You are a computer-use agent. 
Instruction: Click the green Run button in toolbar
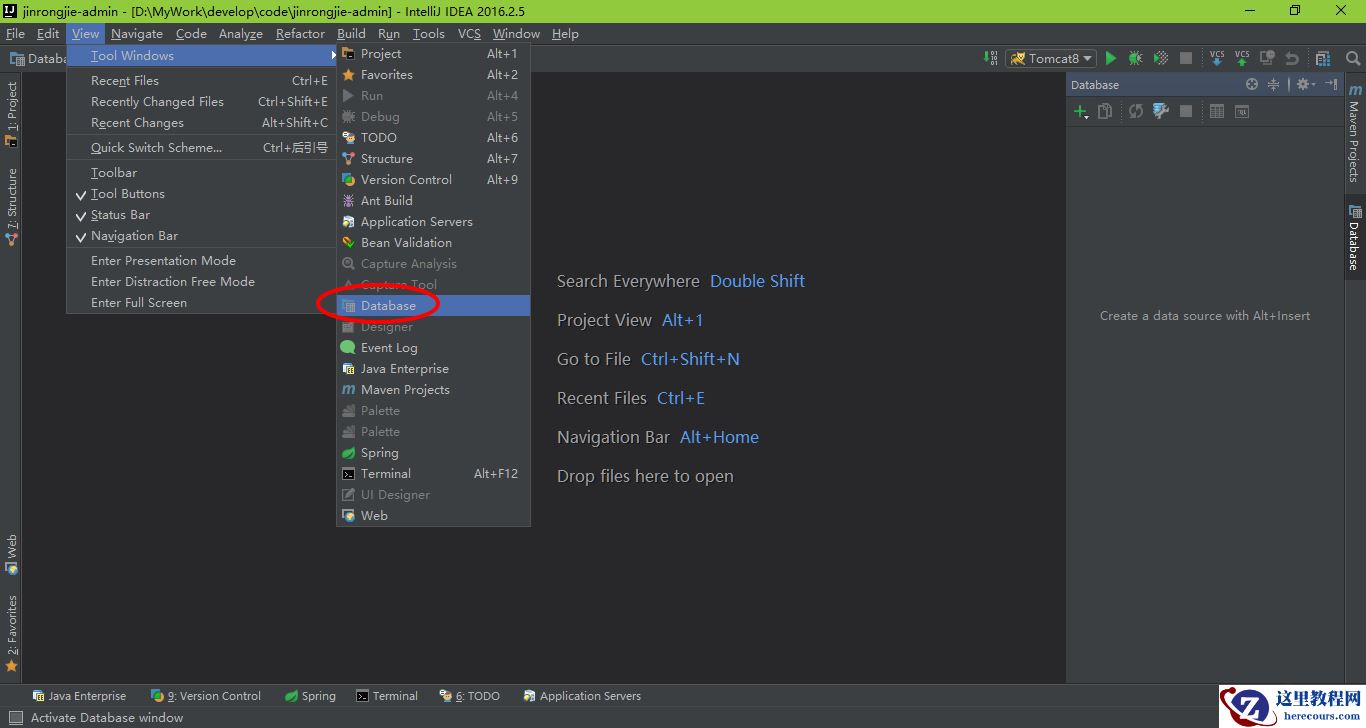[x=1110, y=59]
